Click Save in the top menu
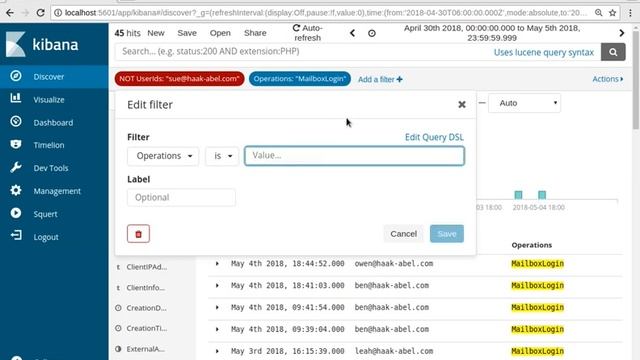Screen dimensions: 640x360 point(187,33)
